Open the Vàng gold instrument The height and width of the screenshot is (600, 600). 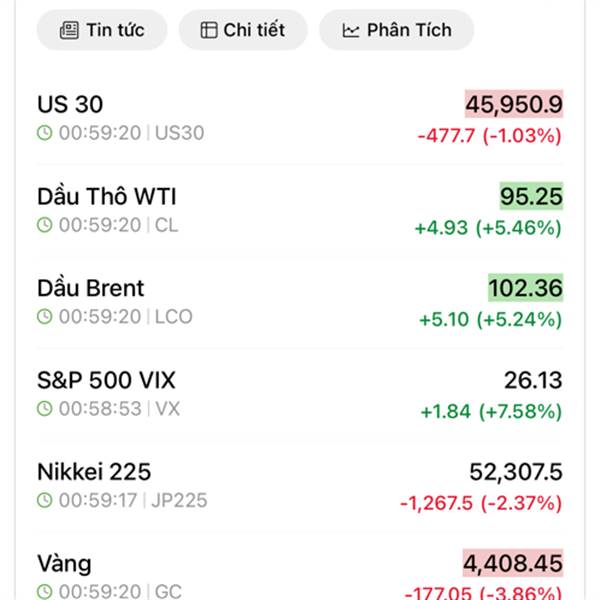(x=64, y=564)
